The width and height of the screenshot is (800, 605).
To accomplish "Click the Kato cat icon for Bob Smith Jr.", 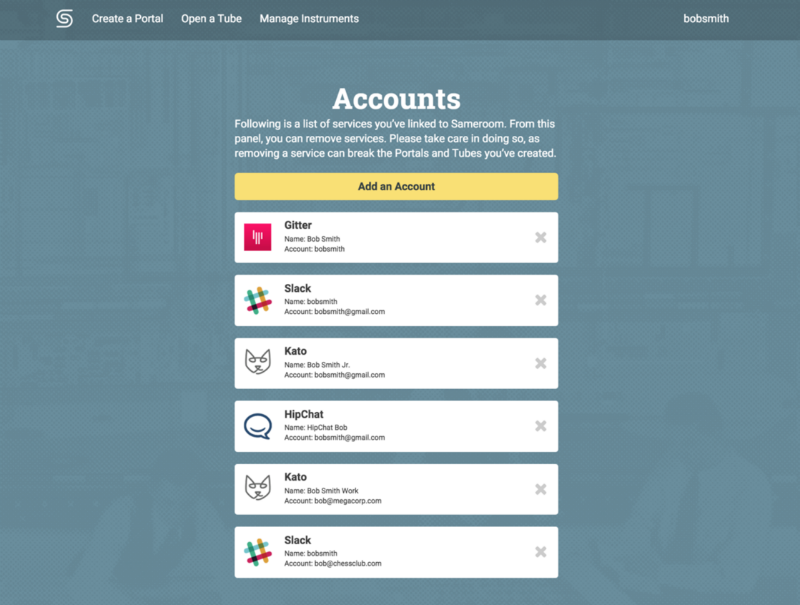I will [x=258, y=362].
